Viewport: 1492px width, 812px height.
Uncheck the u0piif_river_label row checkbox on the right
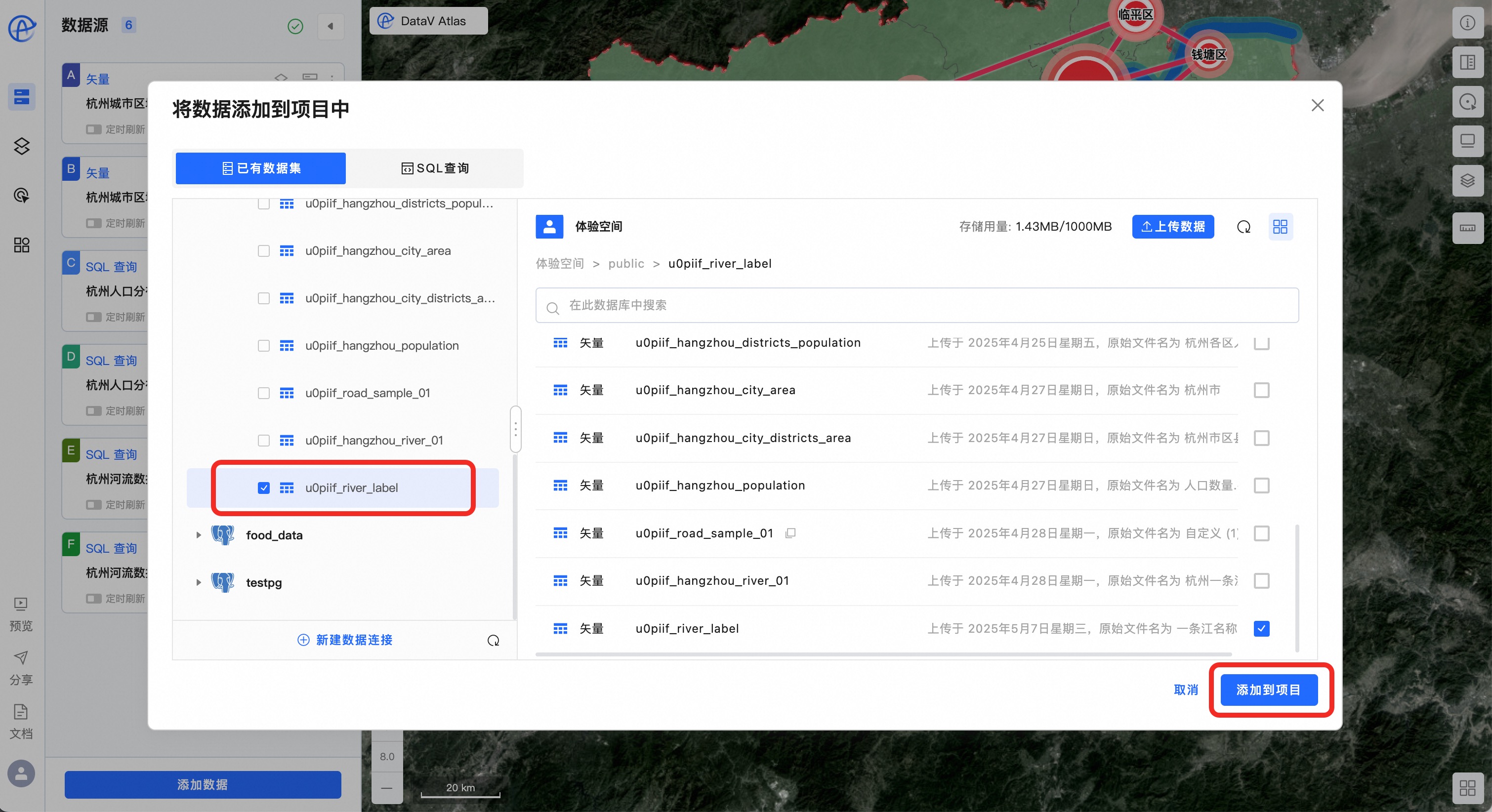pos(1261,628)
